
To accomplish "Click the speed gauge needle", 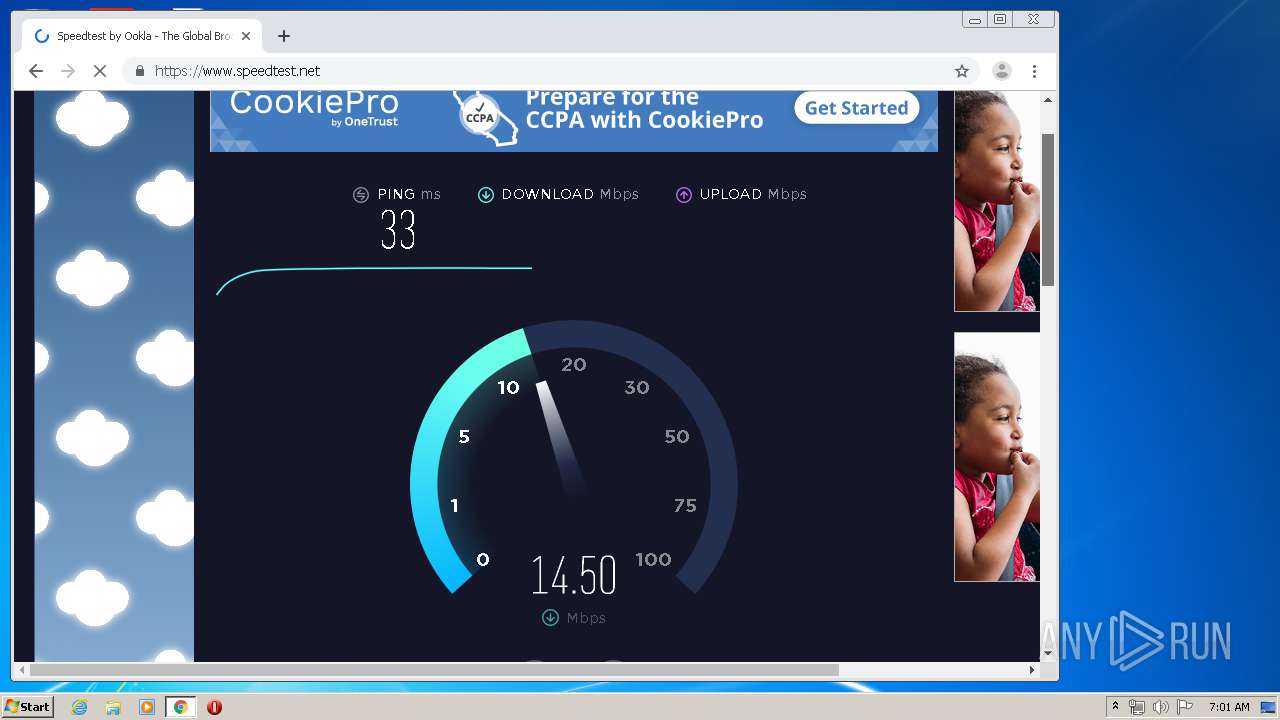I will pos(561,437).
